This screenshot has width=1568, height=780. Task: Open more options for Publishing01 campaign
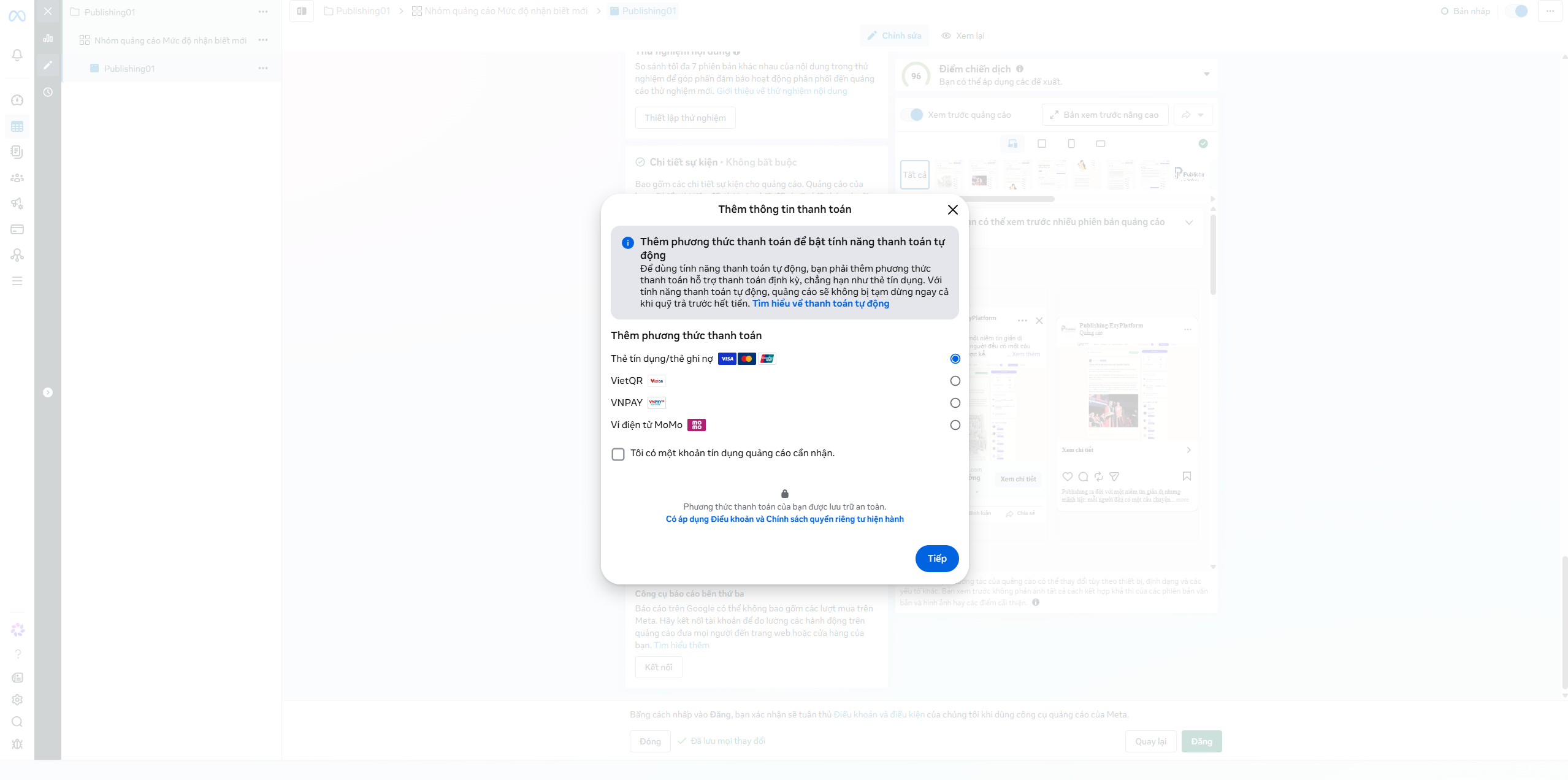pyautogui.click(x=263, y=12)
